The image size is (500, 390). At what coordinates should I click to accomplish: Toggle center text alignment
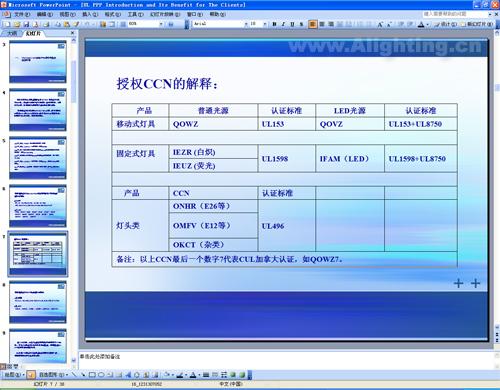coord(322,24)
